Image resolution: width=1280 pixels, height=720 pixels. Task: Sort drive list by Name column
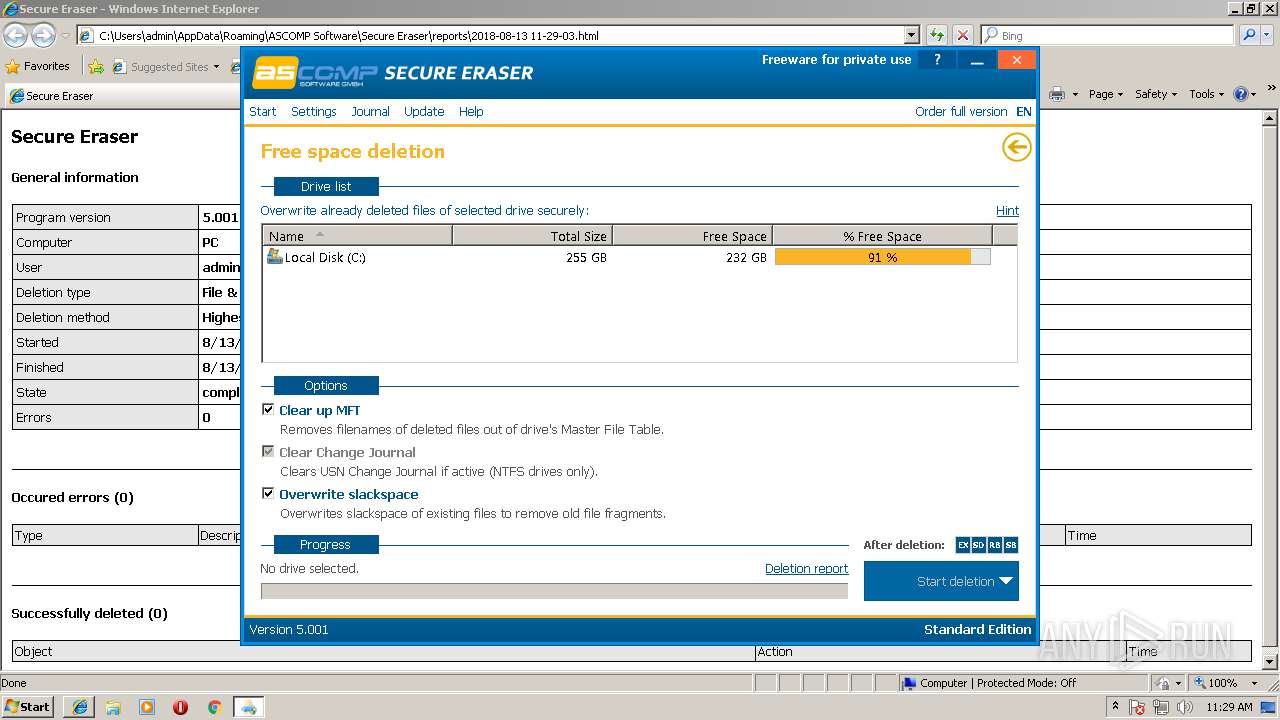click(x=357, y=236)
